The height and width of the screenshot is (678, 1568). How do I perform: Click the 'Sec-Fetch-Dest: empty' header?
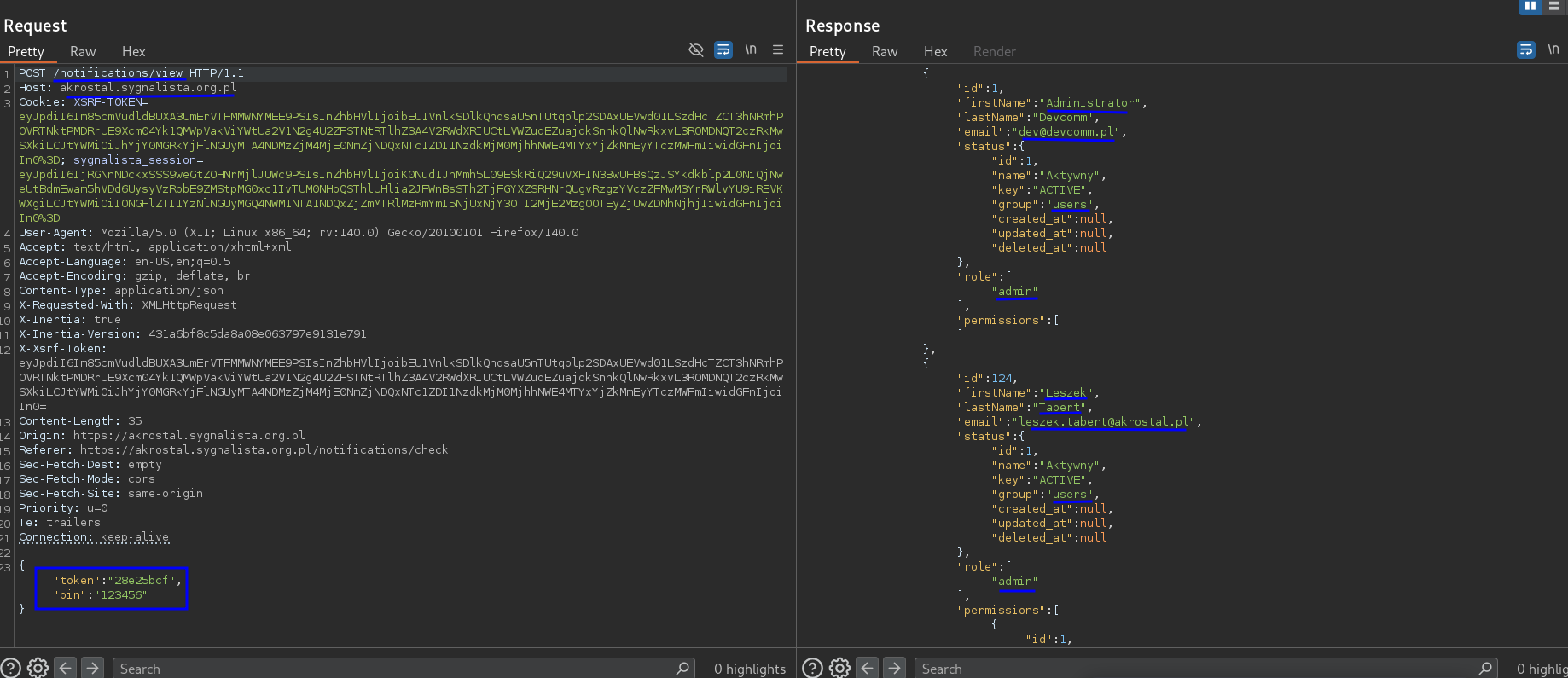pos(90,465)
